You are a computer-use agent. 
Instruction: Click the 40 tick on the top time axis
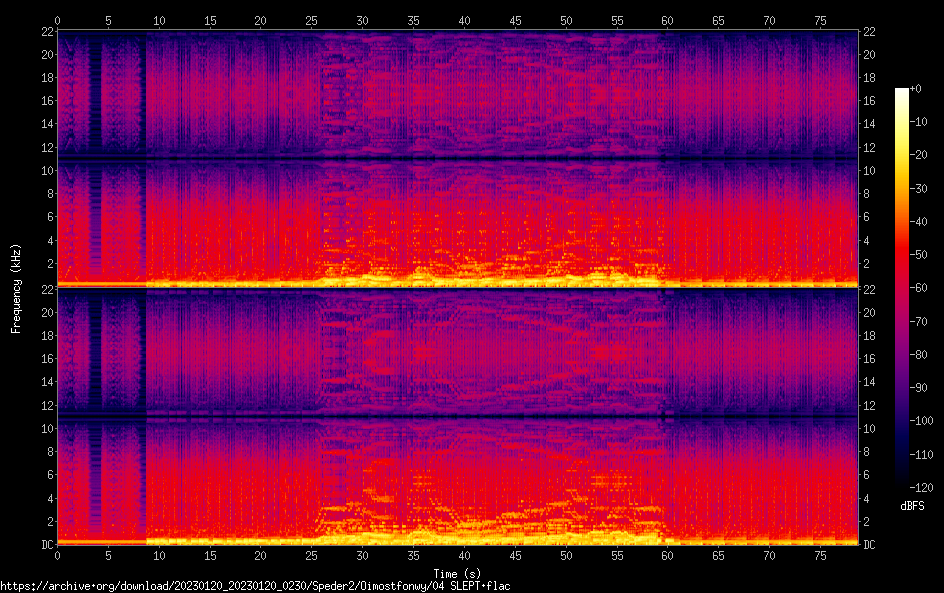click(464, 20)
